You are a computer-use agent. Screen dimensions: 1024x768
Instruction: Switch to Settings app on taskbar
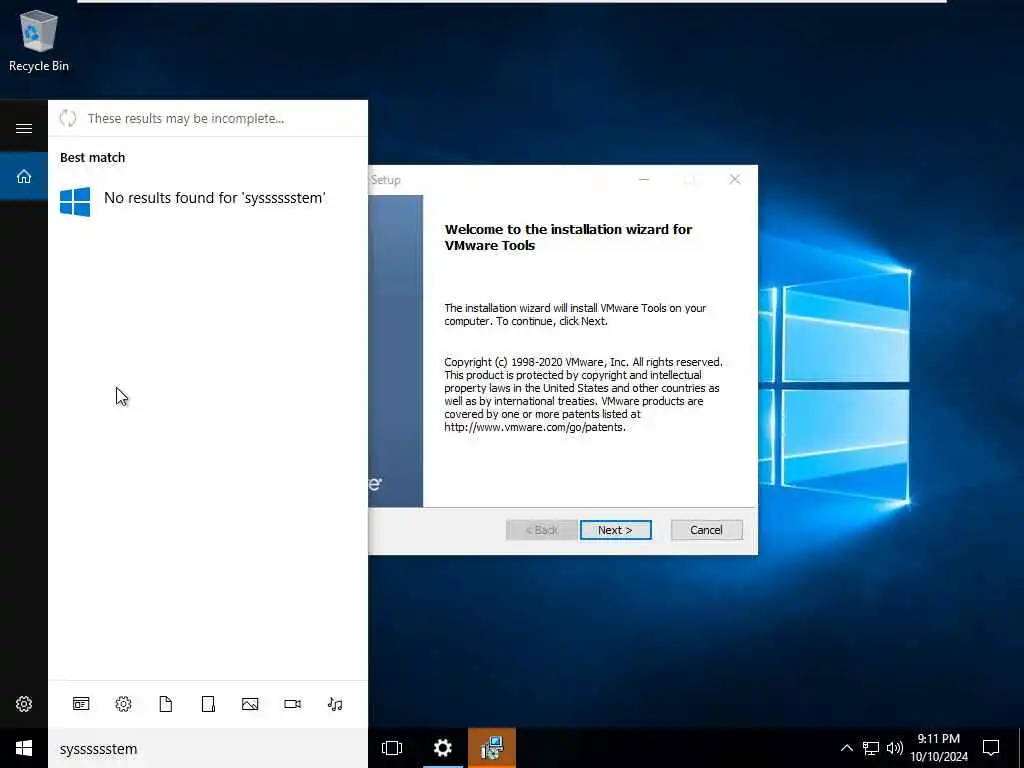(443, 748)
